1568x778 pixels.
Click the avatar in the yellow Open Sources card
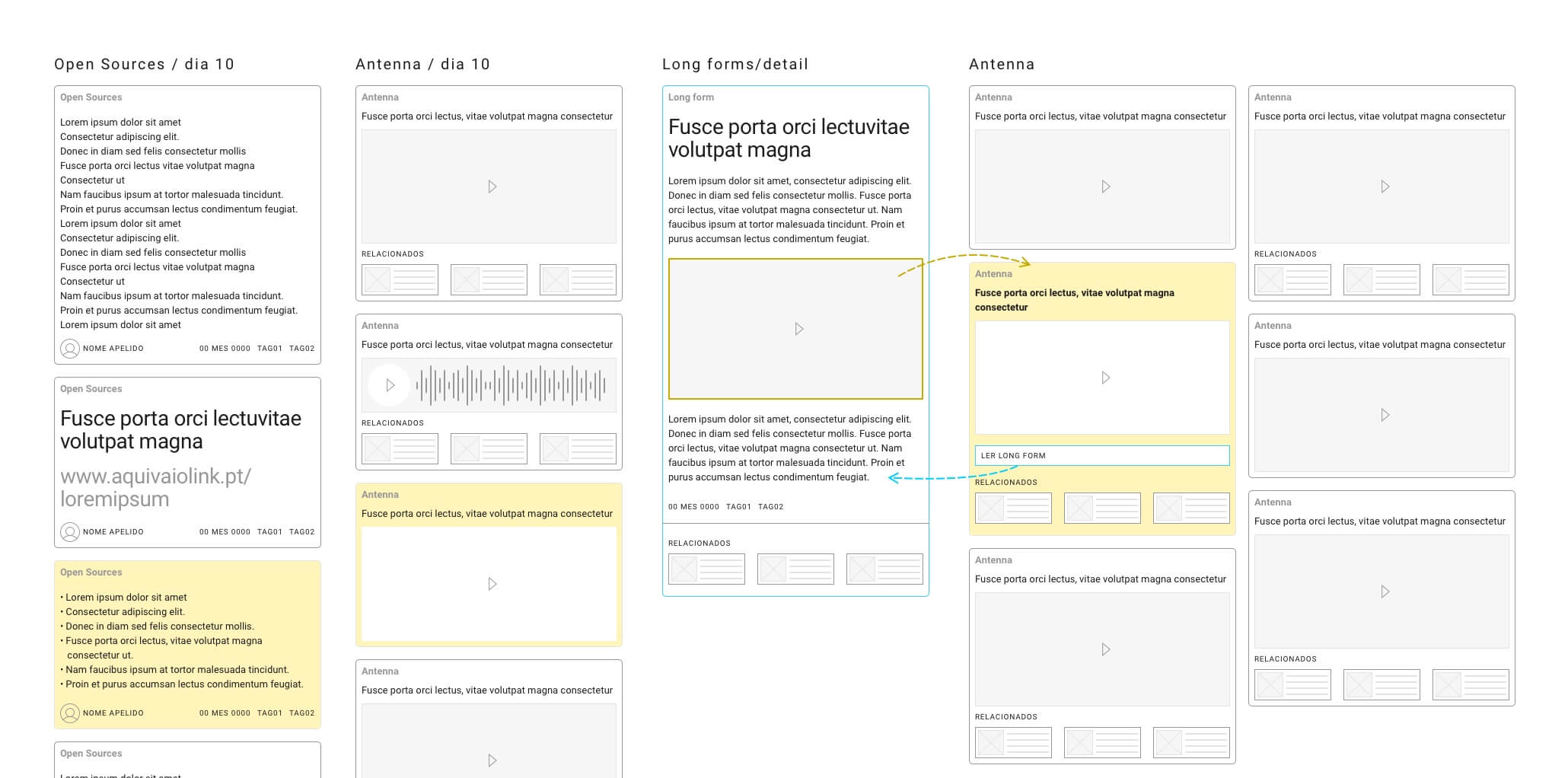pyautogui.click(x=69, y=713)
